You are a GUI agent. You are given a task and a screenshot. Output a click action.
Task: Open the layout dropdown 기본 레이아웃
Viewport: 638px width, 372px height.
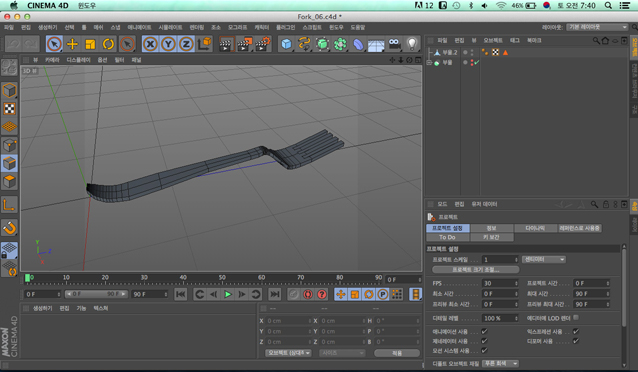596,27
